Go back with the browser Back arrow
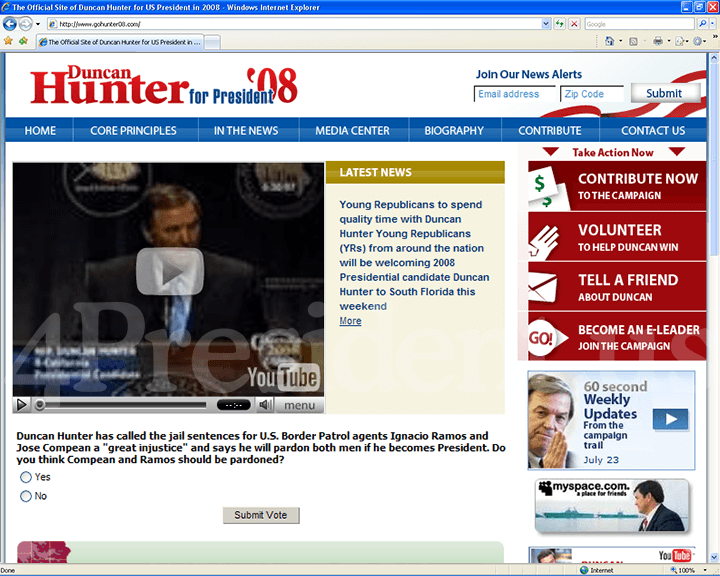Image resolution: width=720 pixels, height=576 pixels. click(x=10, y=23)
